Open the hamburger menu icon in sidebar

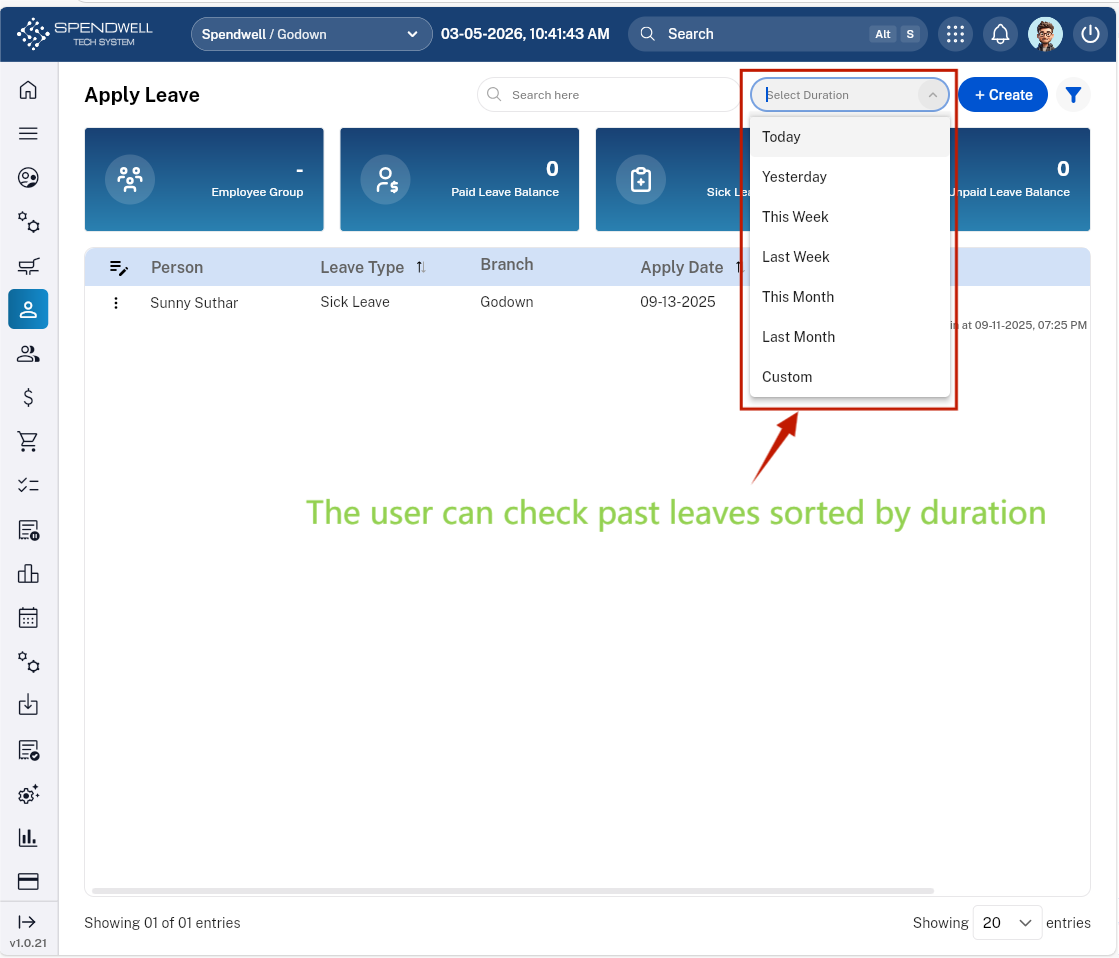(28, 133)
